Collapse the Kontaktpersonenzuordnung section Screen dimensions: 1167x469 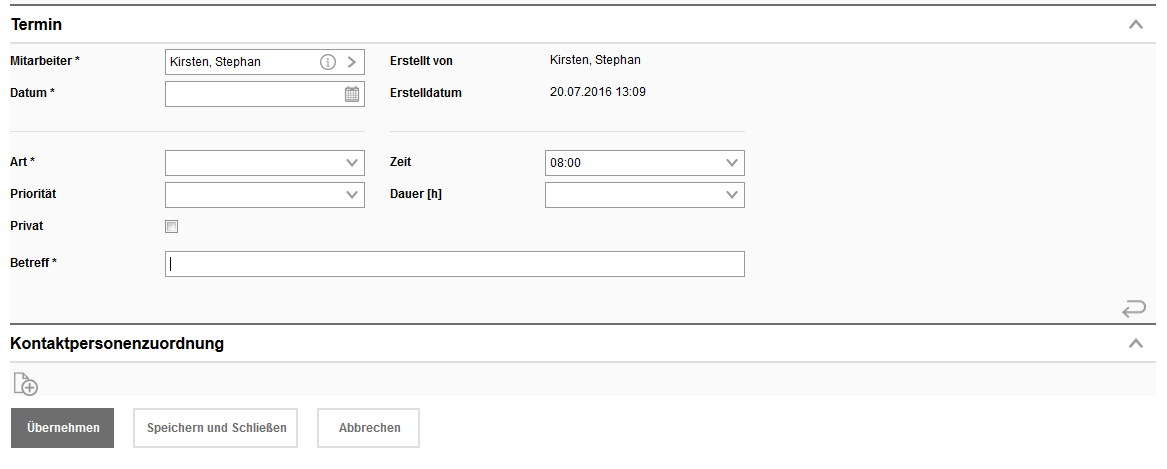tap(1135, 343)
